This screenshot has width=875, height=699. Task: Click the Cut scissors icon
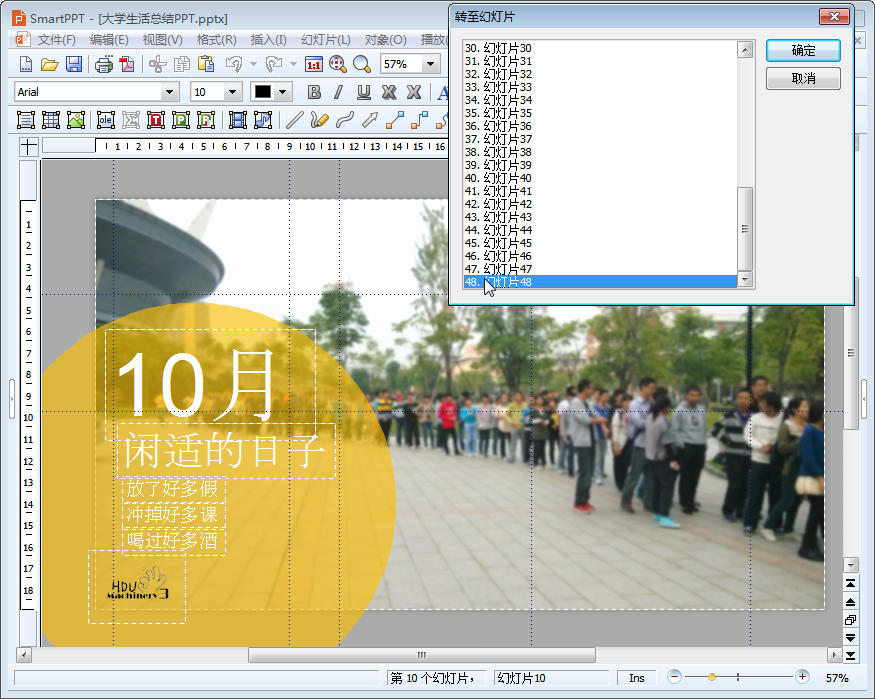157,64
